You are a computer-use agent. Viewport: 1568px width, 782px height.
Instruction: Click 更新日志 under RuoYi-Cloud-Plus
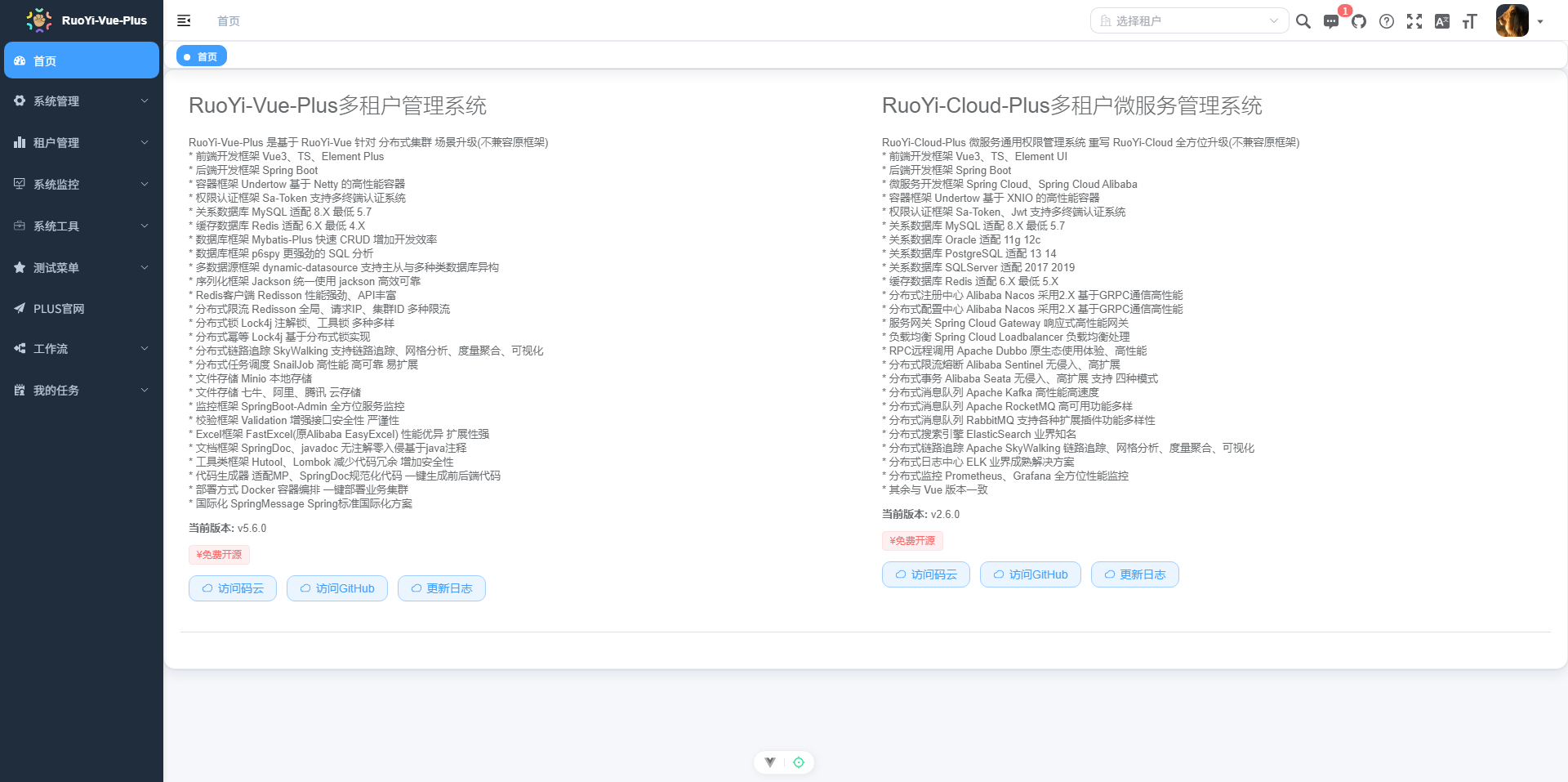(1134, 574)
